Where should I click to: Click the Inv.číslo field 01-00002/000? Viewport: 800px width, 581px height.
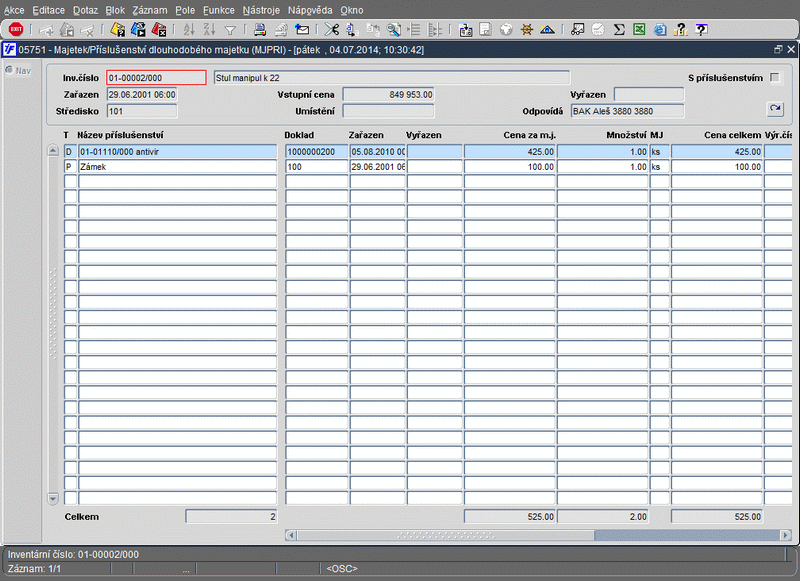[x=156, y=78]
